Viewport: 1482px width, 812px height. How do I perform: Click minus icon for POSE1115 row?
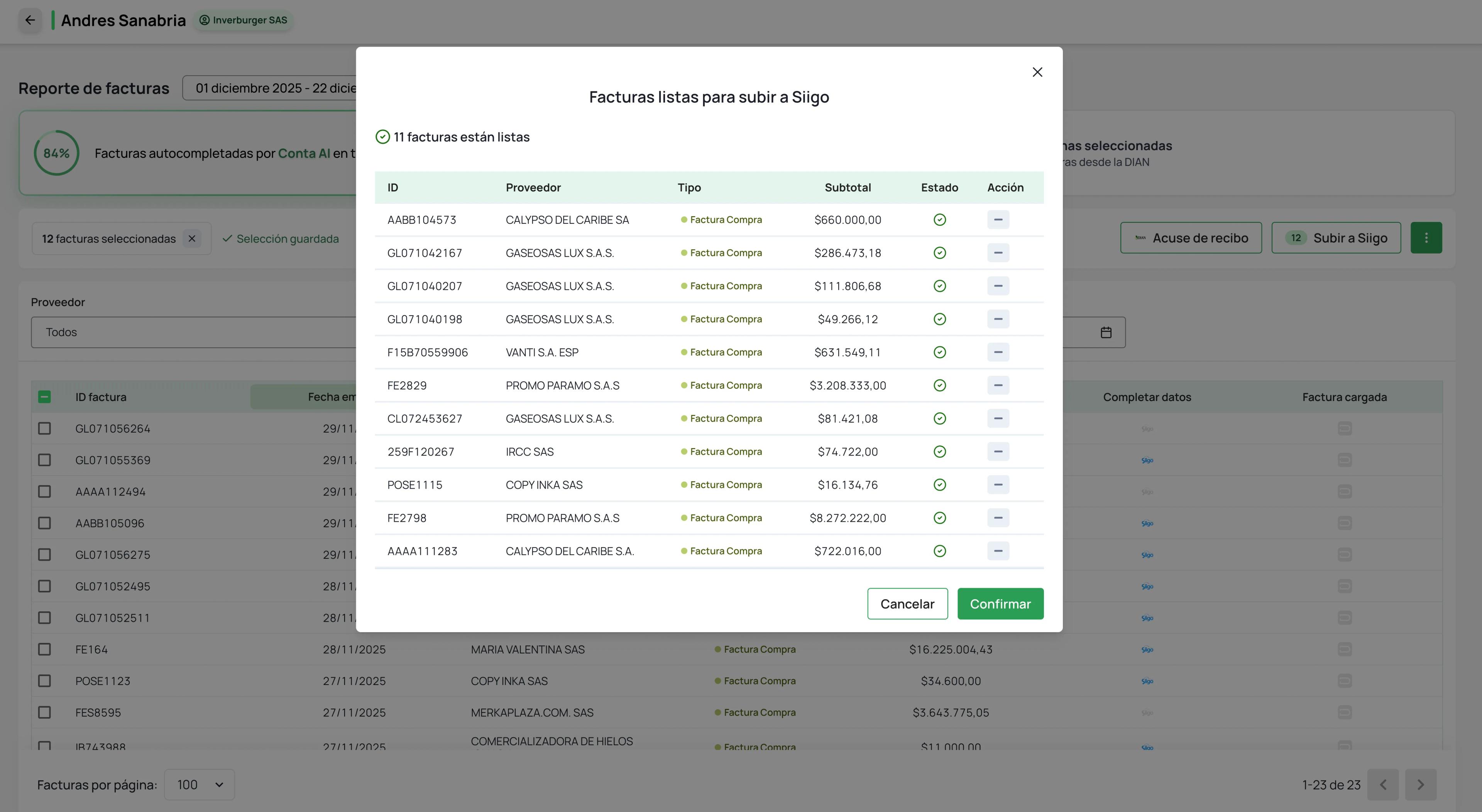tap(998, 485)
